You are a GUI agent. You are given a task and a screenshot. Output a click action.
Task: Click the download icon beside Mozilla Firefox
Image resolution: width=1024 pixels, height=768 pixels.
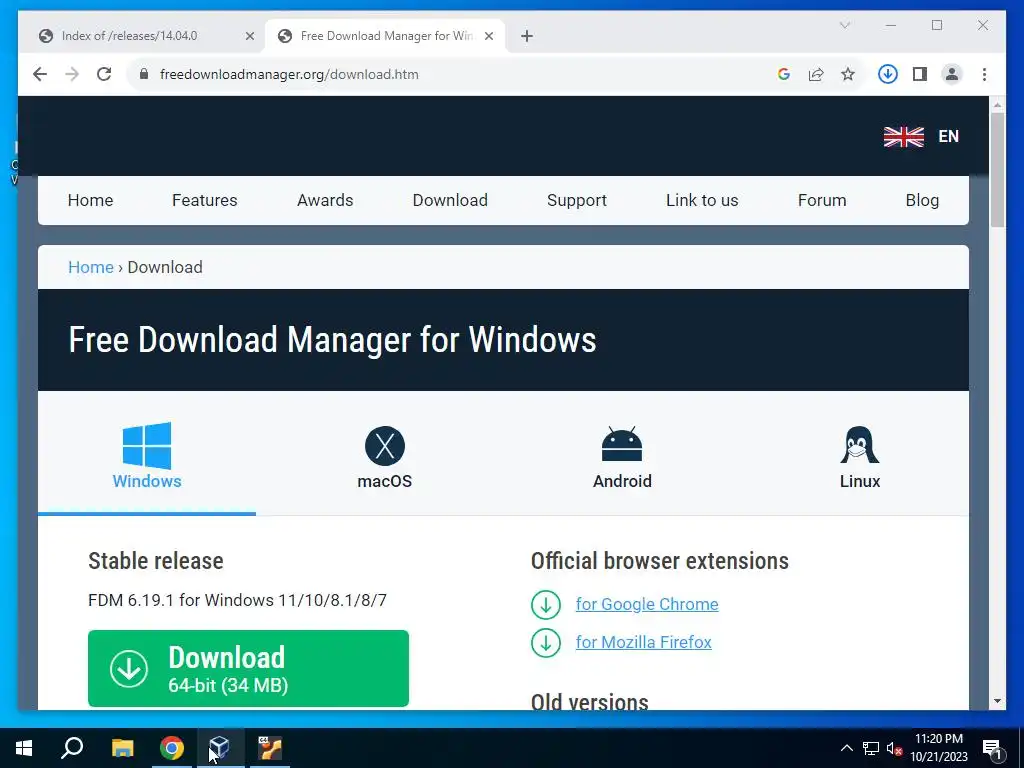pos(546,643)
